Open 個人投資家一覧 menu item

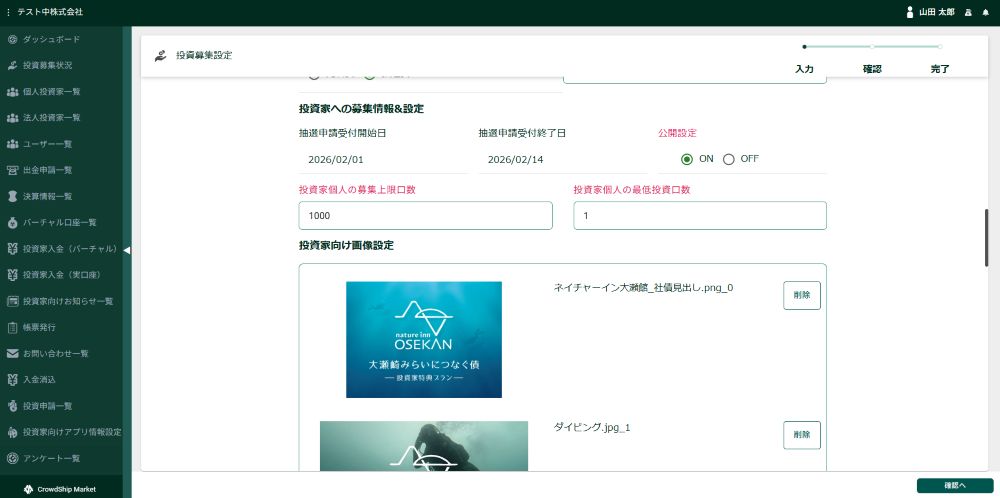point(52,92)
